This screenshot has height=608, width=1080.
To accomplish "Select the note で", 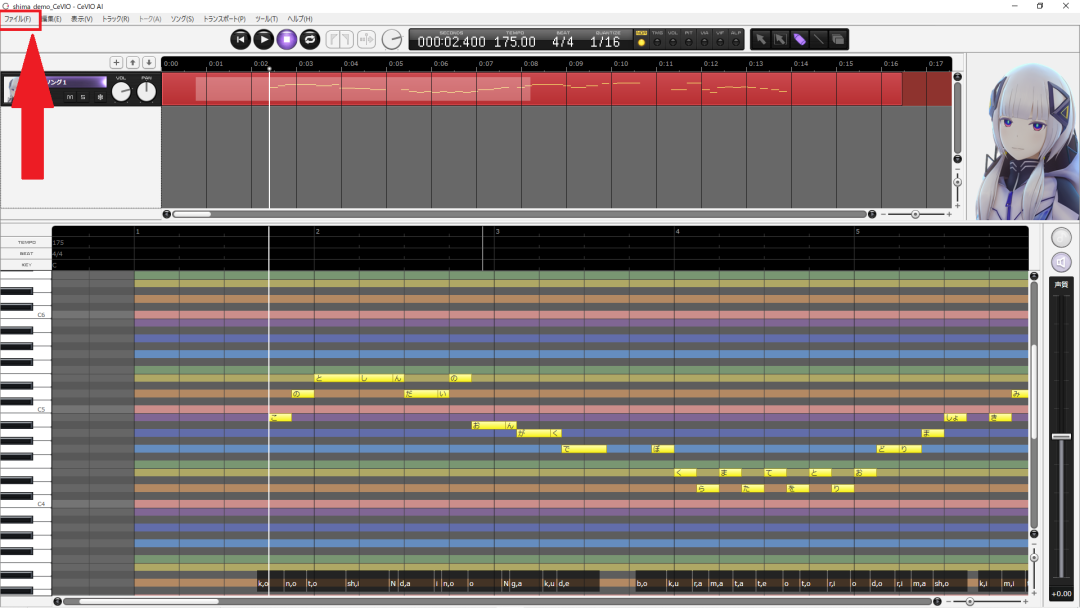I will click(x=584, y=449).
